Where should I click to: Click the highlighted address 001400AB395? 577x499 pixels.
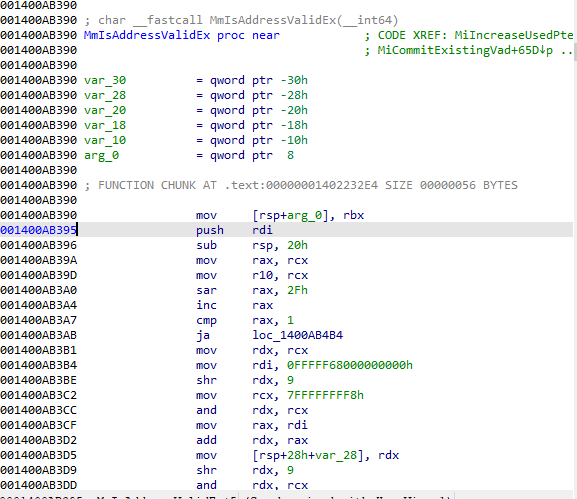(38, 230)
